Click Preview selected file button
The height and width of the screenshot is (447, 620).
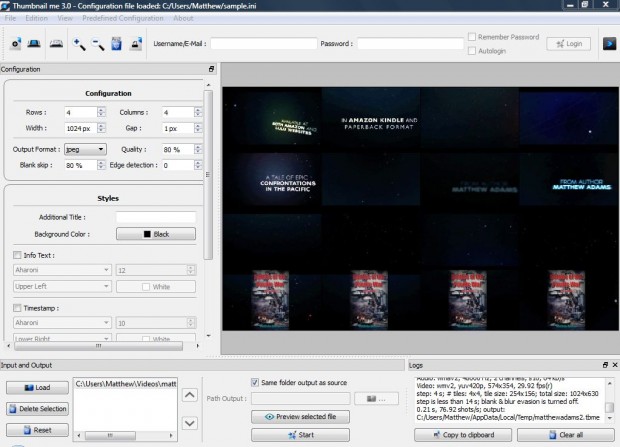click(301, 417)
